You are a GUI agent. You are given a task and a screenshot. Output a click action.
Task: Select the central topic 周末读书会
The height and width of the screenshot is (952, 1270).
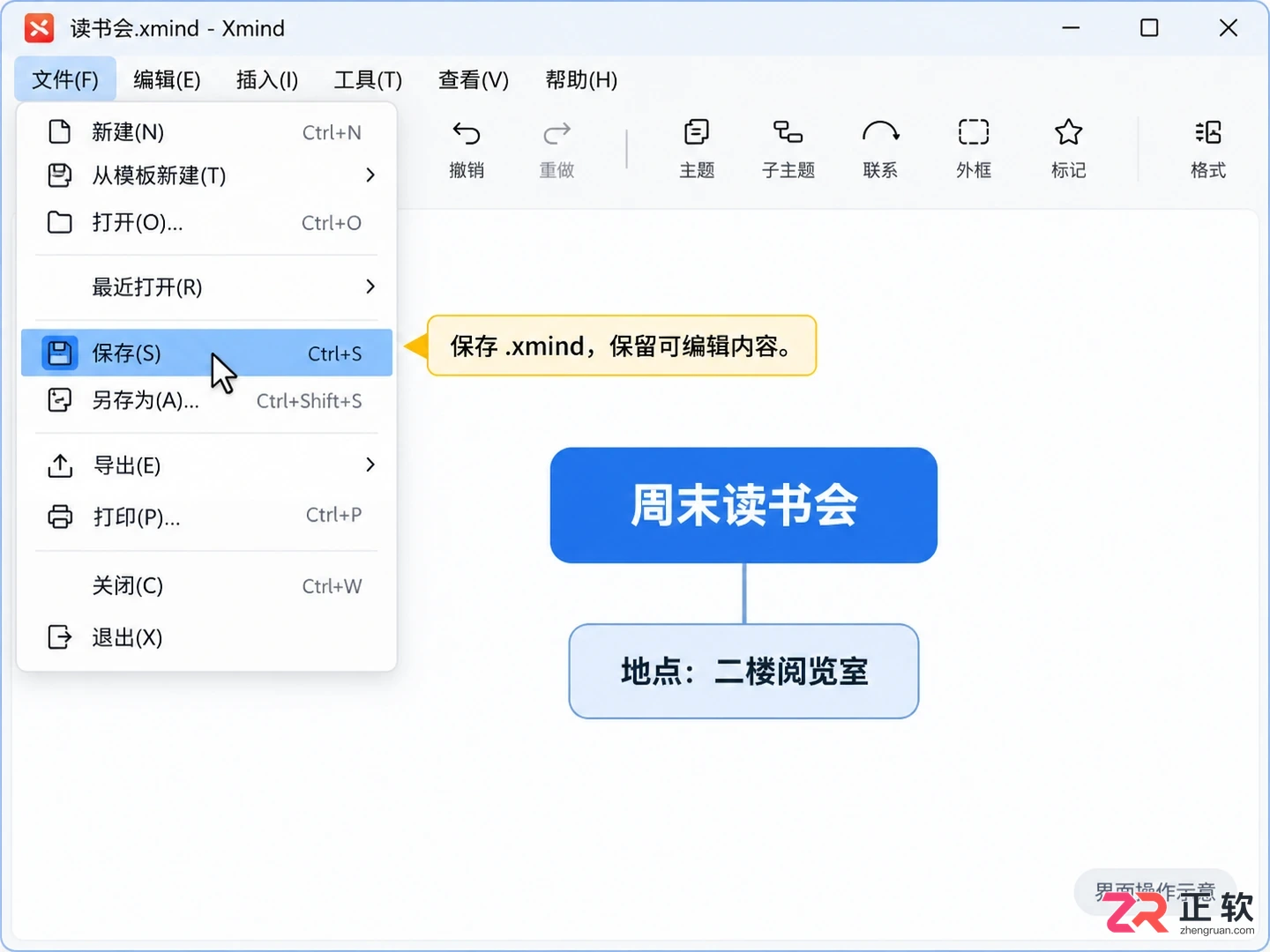(743, 505)
